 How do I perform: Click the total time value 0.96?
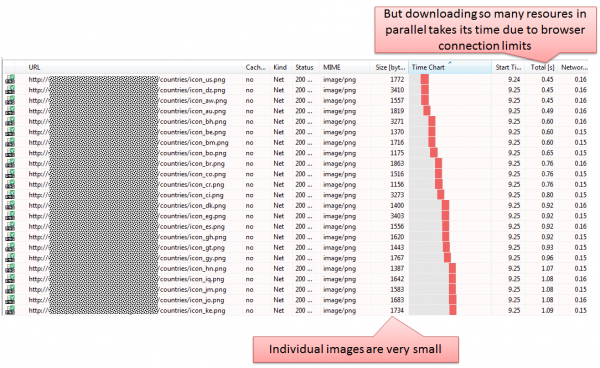coord(547,258)
